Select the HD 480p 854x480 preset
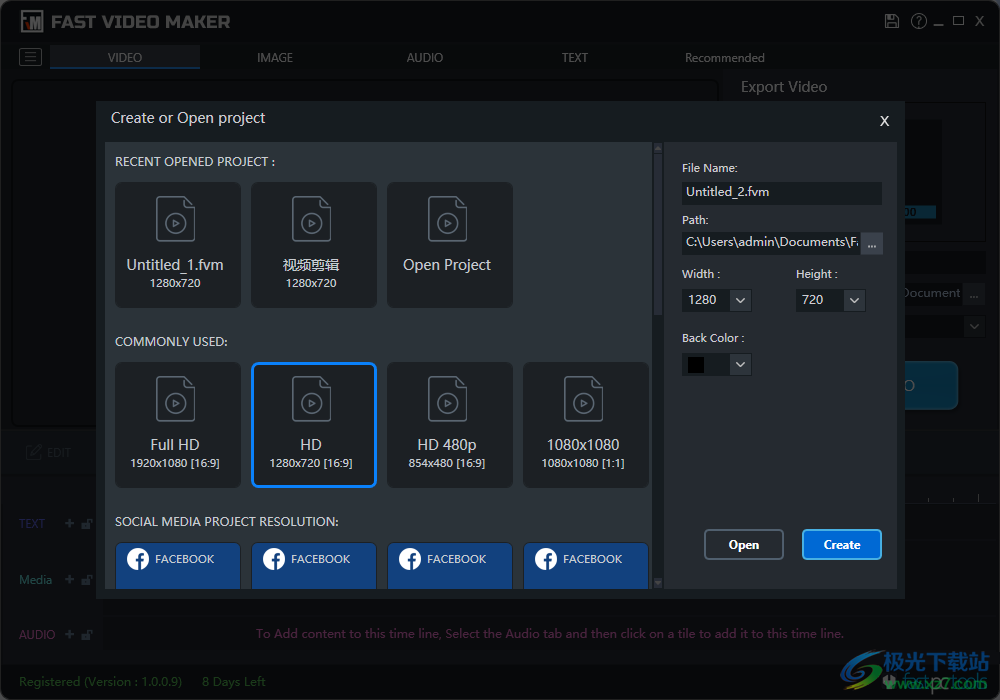The width and height of the screenshot is (1000, 700). click(x=450, y=425)
